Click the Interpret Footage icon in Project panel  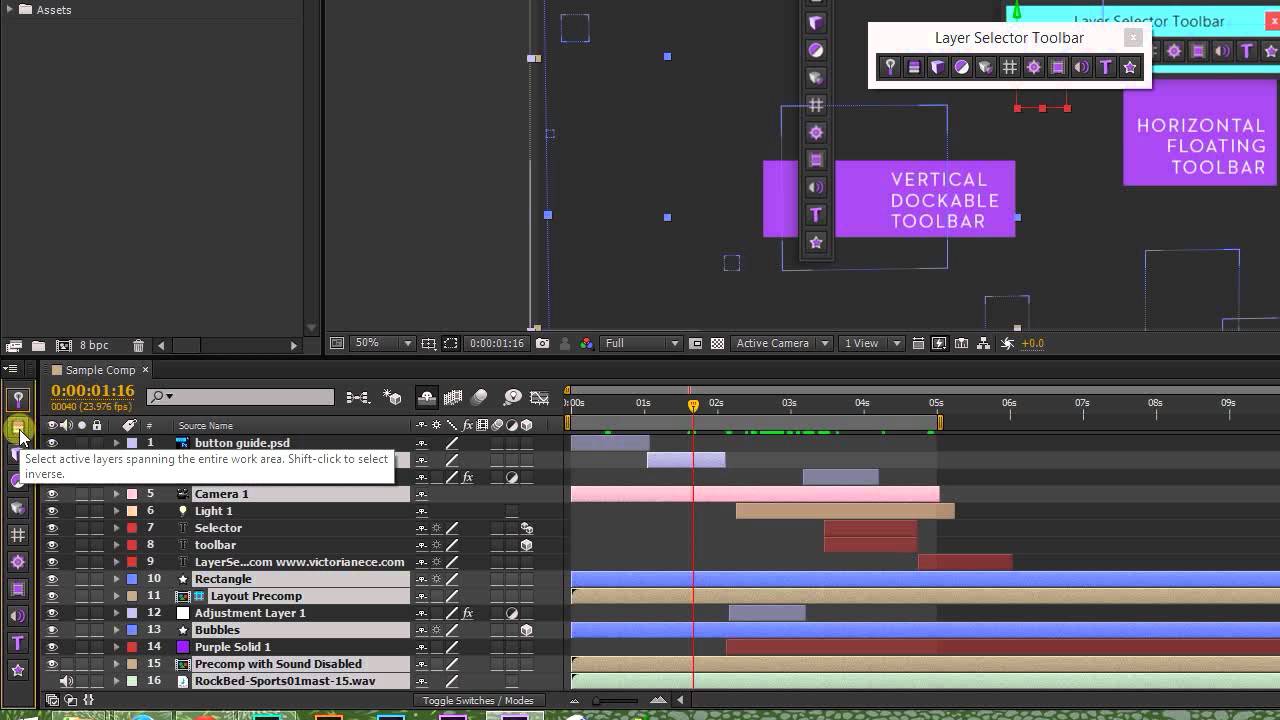click(14, 345)
